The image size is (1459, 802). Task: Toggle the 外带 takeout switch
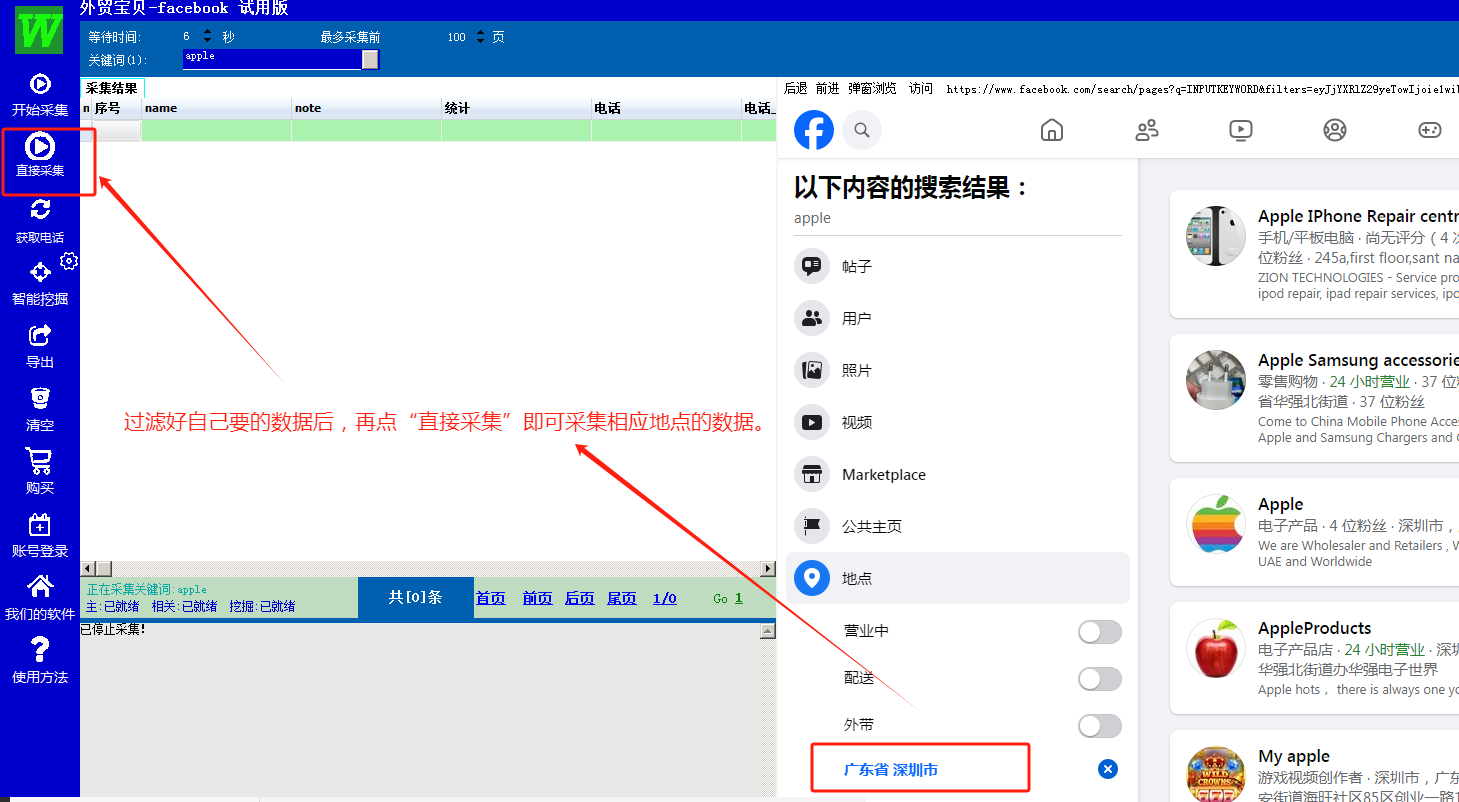coord(1100,726)
